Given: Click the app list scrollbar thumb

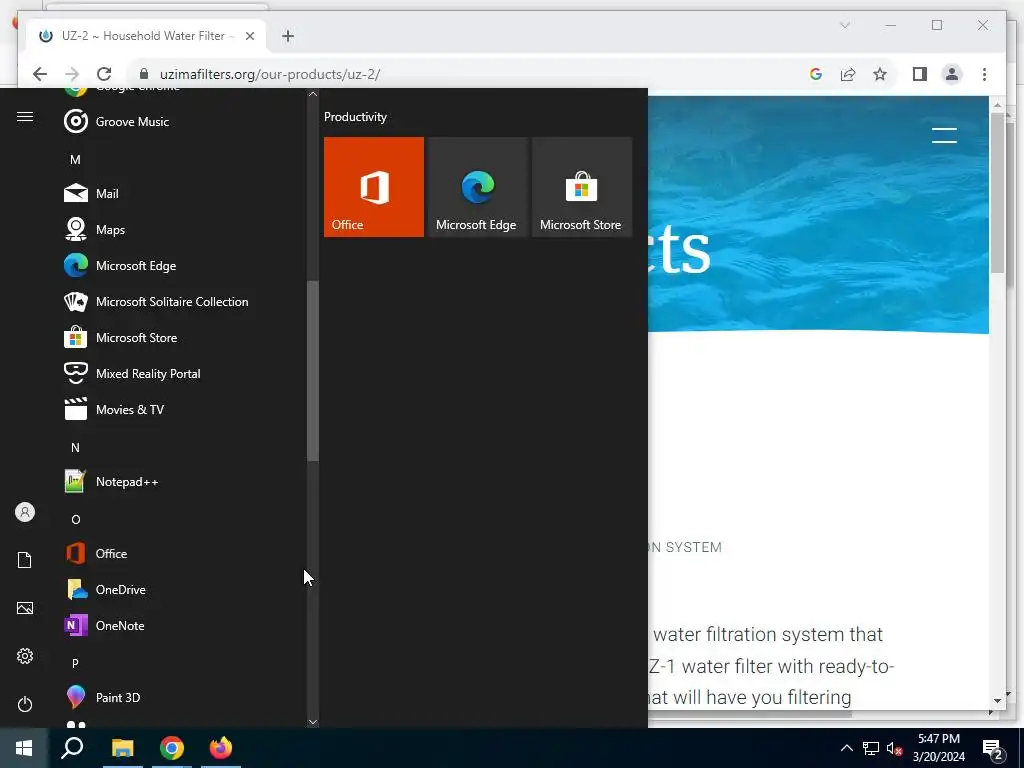Looking at the screenshot, I should coord(313,371).
